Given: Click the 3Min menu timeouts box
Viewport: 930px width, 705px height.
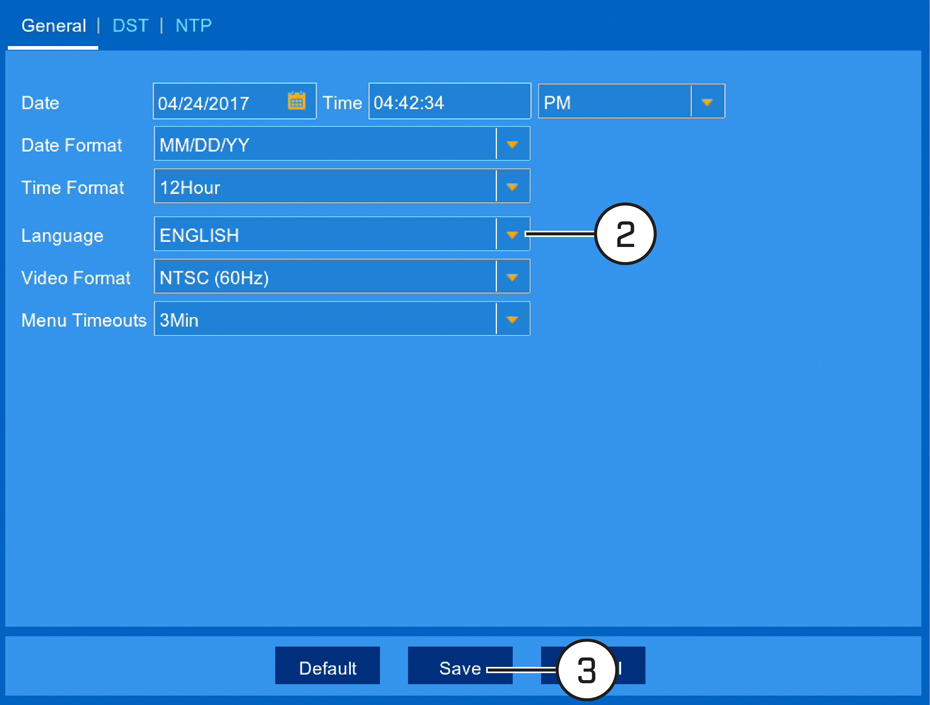Looking at the screenshot, I should tap(342, 320).
